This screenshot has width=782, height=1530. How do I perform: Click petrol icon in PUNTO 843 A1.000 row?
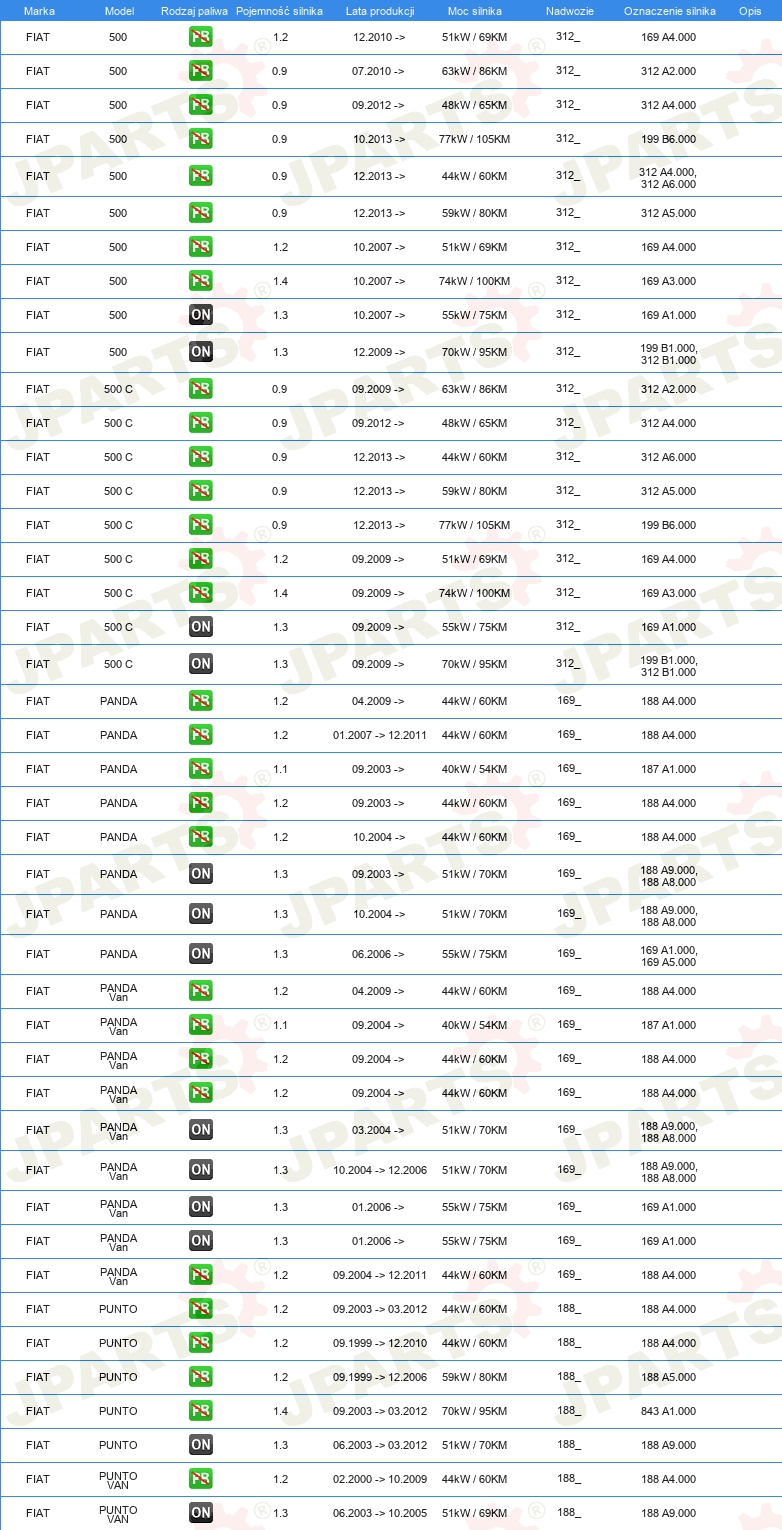pos(200,1411)
